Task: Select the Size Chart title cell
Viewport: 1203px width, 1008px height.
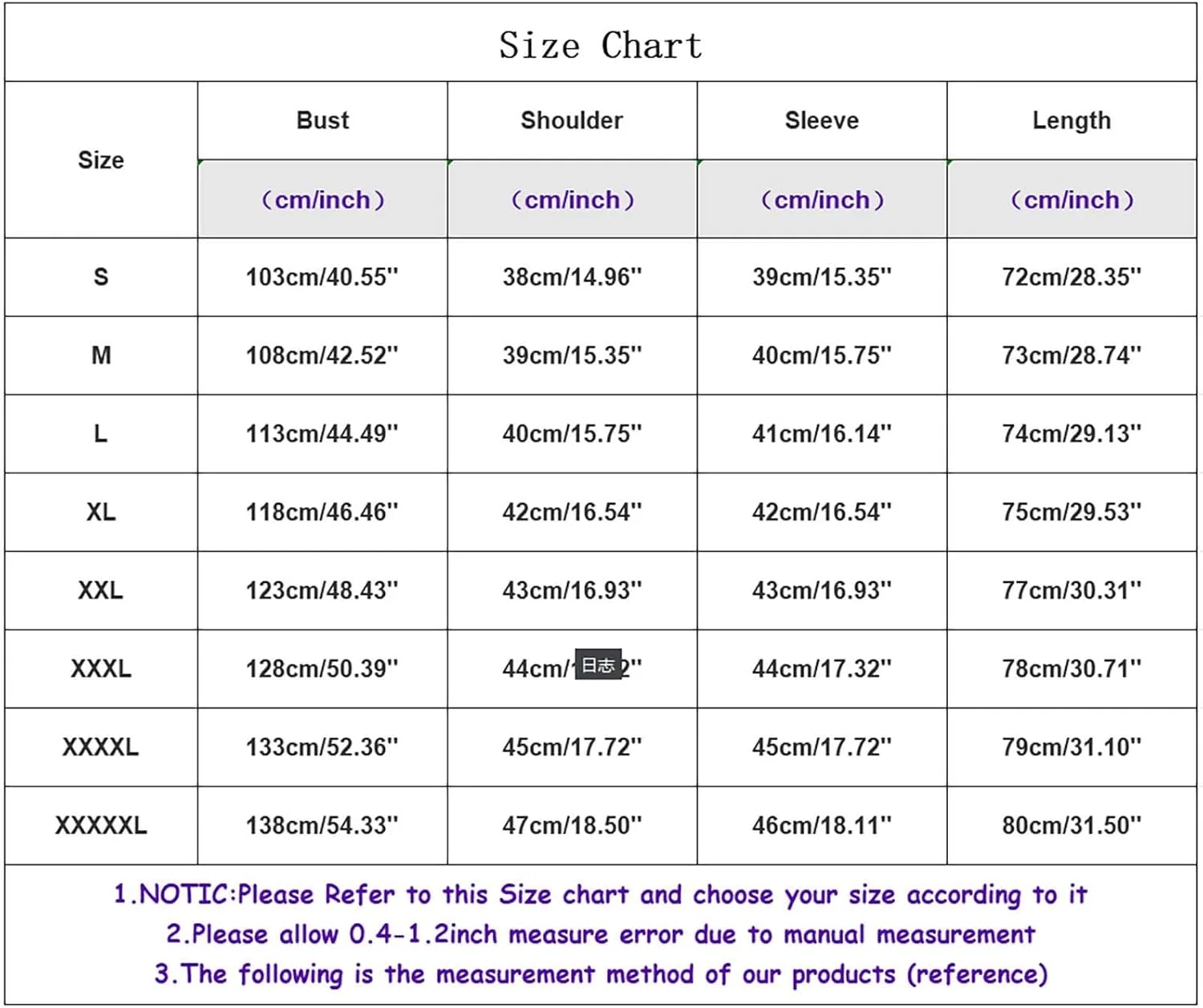Action: coord(601,44)
